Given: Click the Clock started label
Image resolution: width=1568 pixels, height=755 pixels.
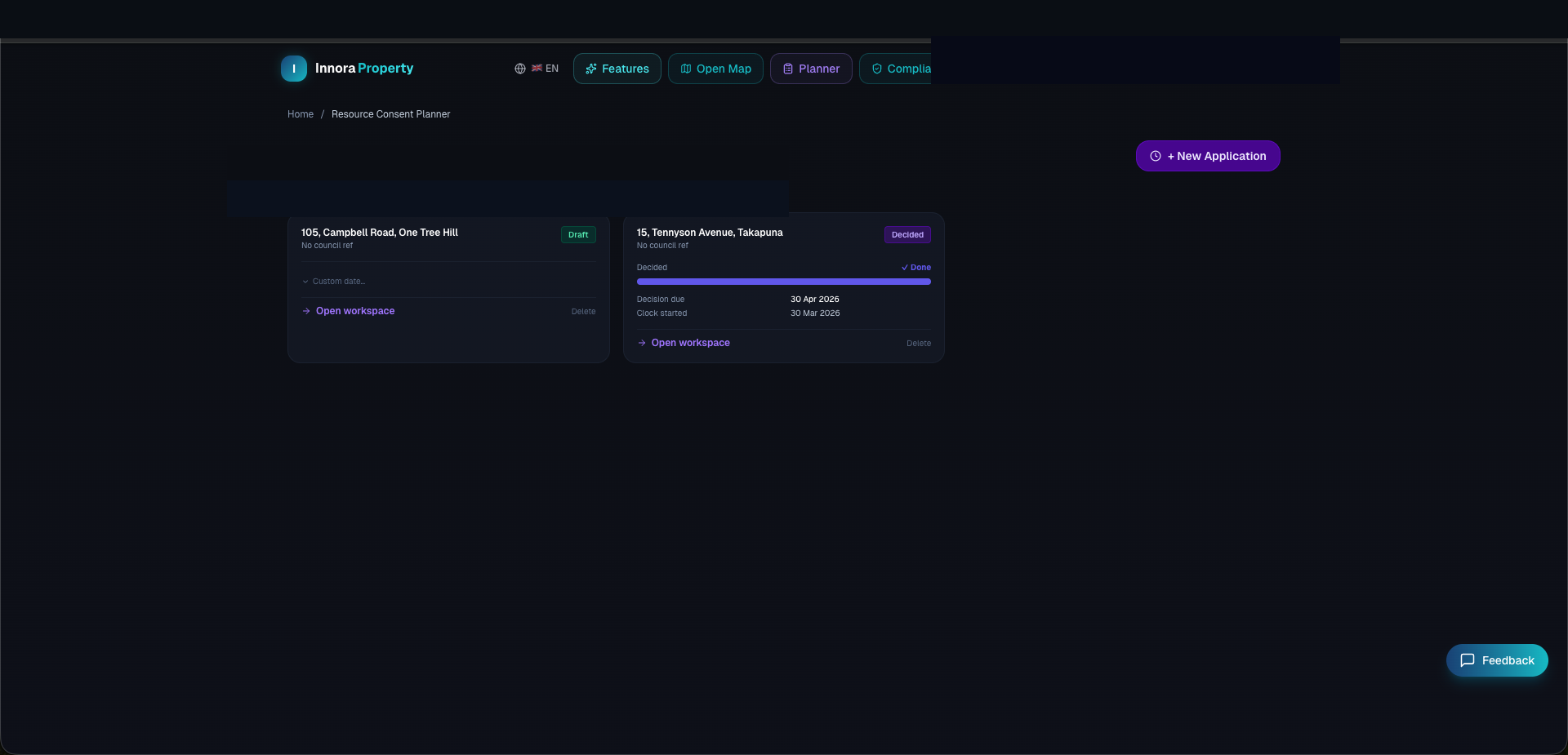Looking at the screenshot, I should coord(661,313).
